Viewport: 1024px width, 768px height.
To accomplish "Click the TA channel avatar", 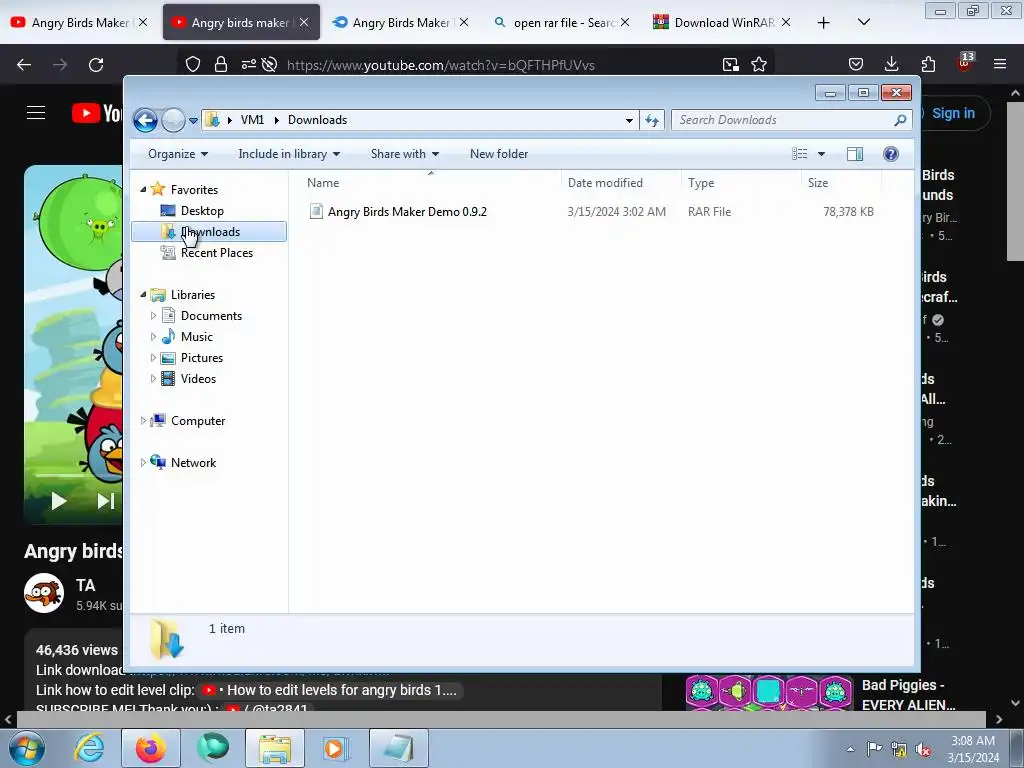I will (44, 593).
